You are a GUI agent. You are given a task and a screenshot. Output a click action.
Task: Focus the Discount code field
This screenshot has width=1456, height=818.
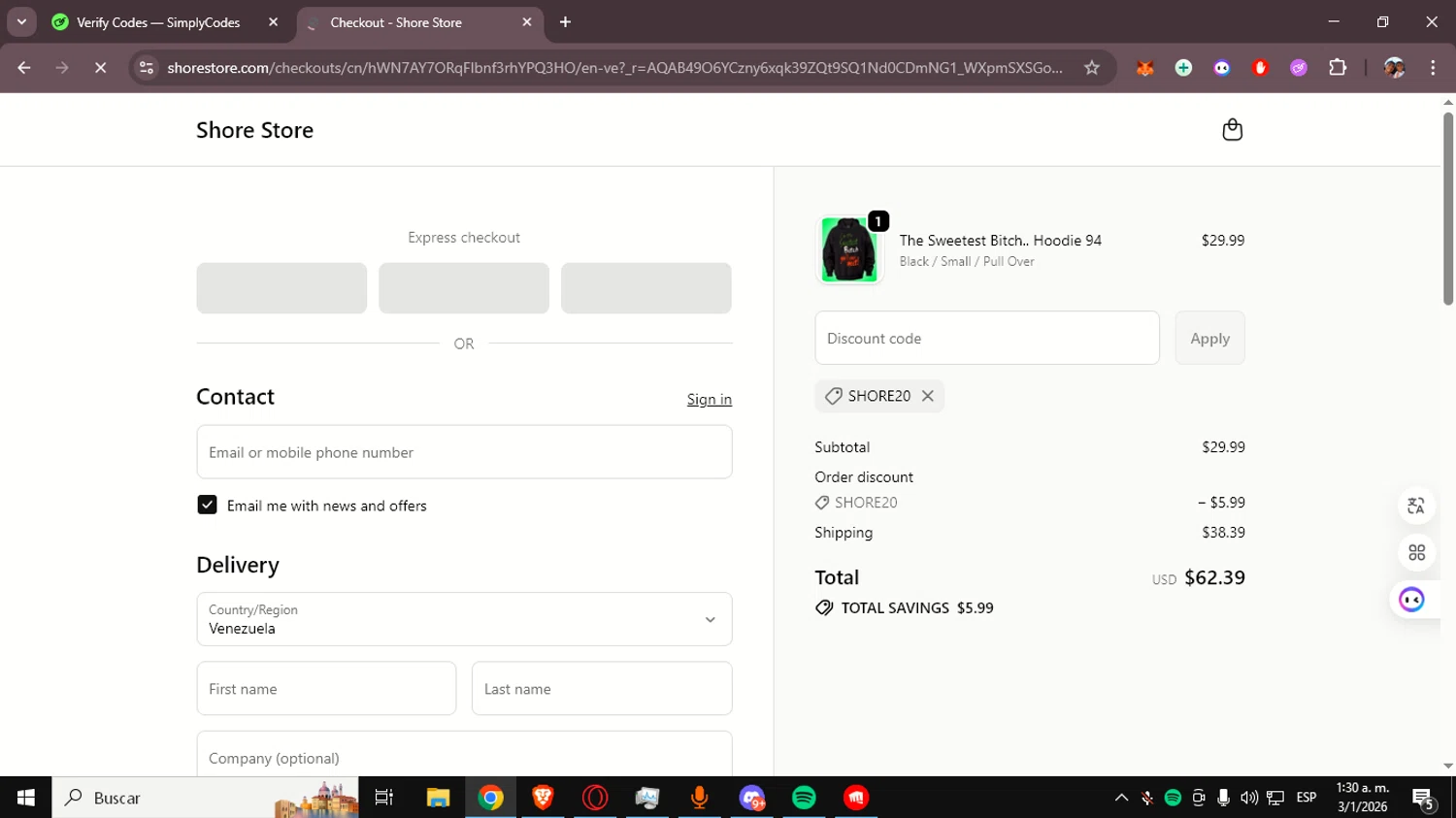[x=987, y=338]
